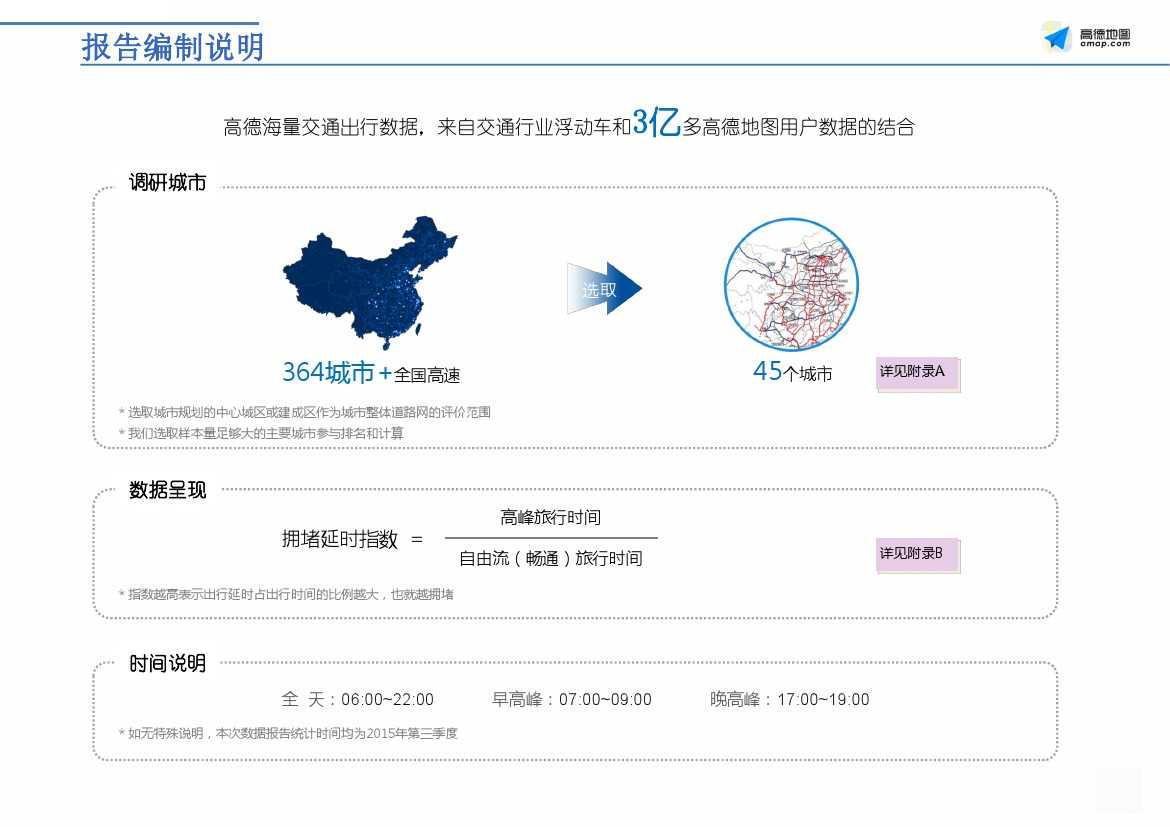1170x827 pixels.
Task: Click the 全国高速 text
Action: pyautogui.click(x=427, y=376)
